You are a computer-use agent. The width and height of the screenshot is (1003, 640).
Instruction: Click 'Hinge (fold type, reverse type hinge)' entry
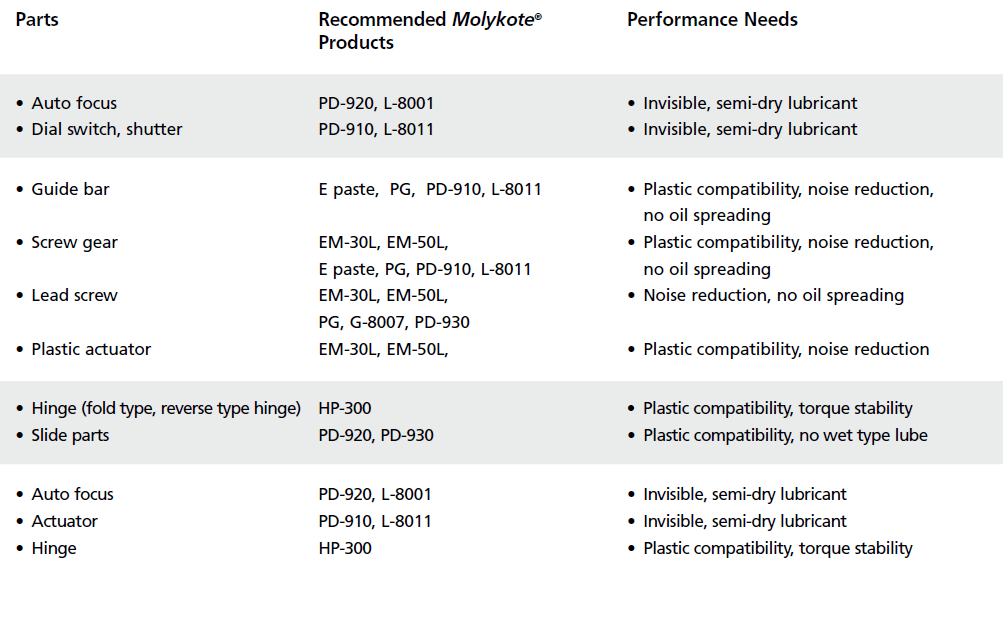(x=166, y=408)
